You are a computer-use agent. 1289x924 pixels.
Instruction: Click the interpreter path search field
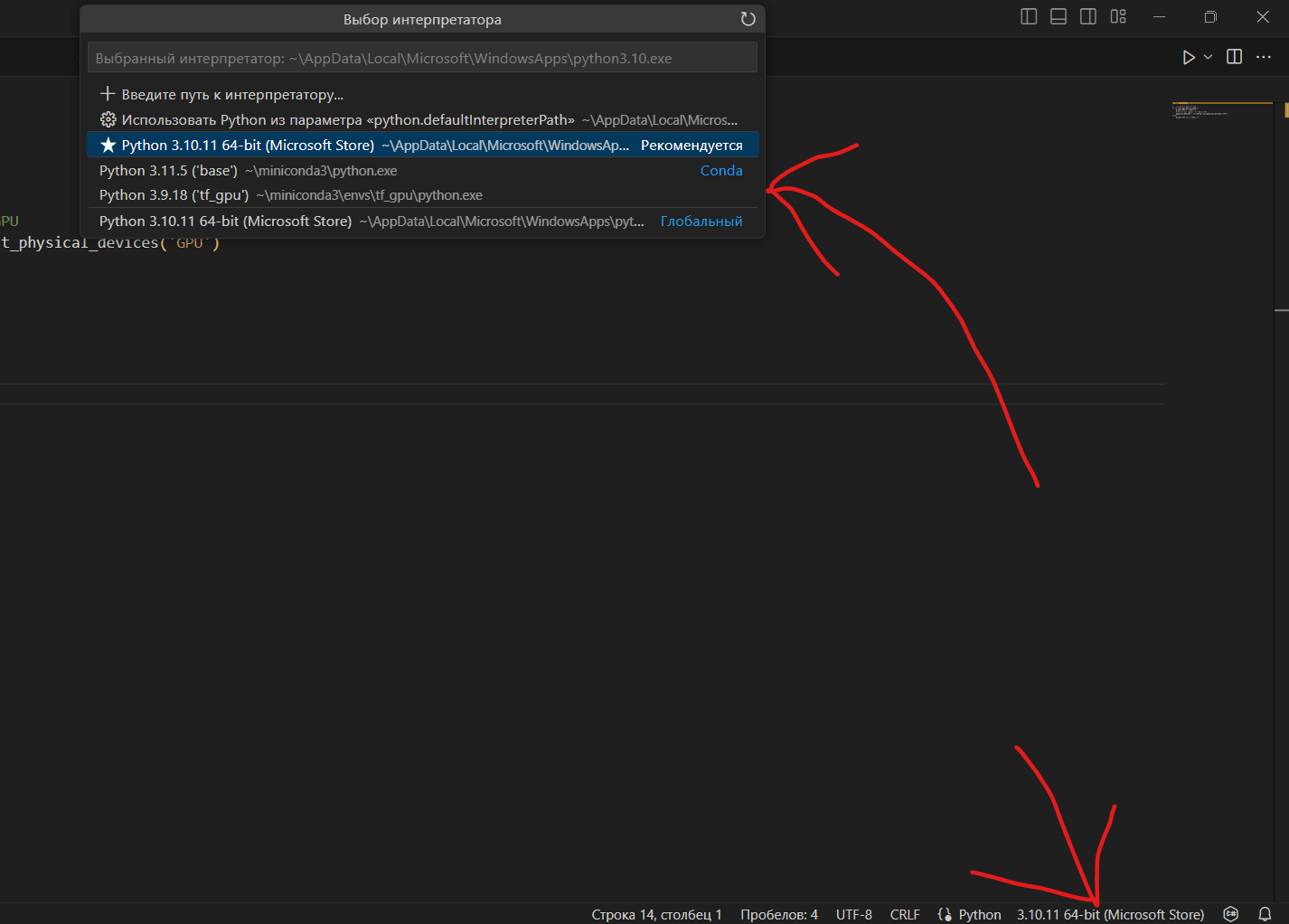pos(422,58)
